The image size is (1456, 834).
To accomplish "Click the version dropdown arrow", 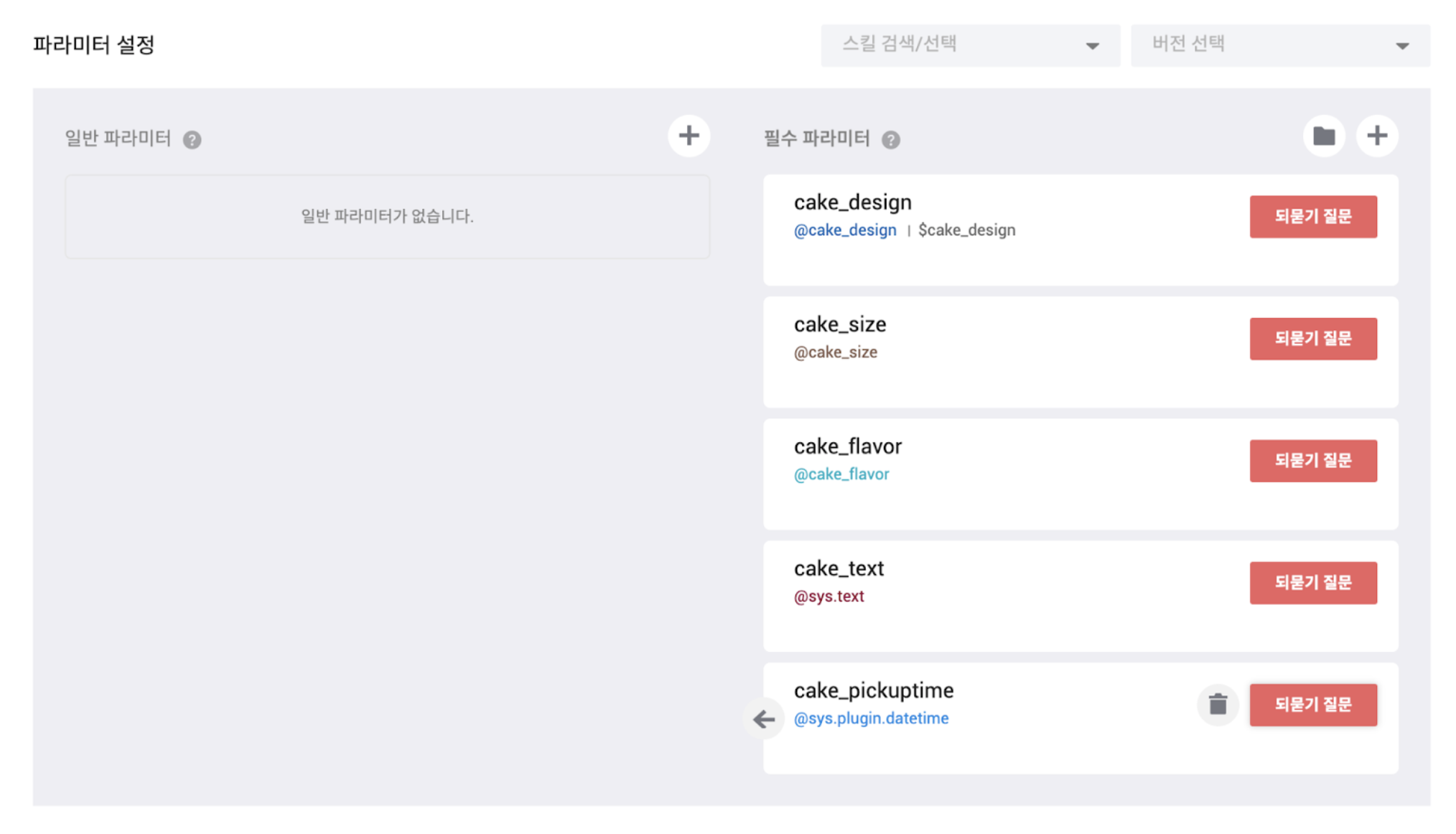I will [x=1401, y=46].
